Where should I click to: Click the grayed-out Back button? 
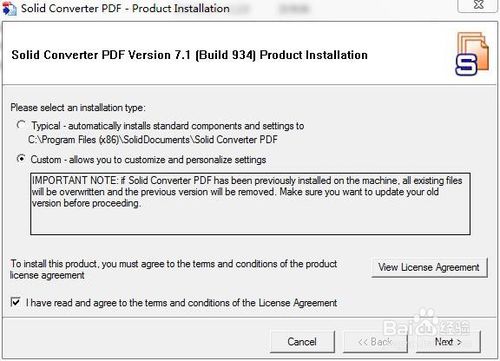coord(375,342)
